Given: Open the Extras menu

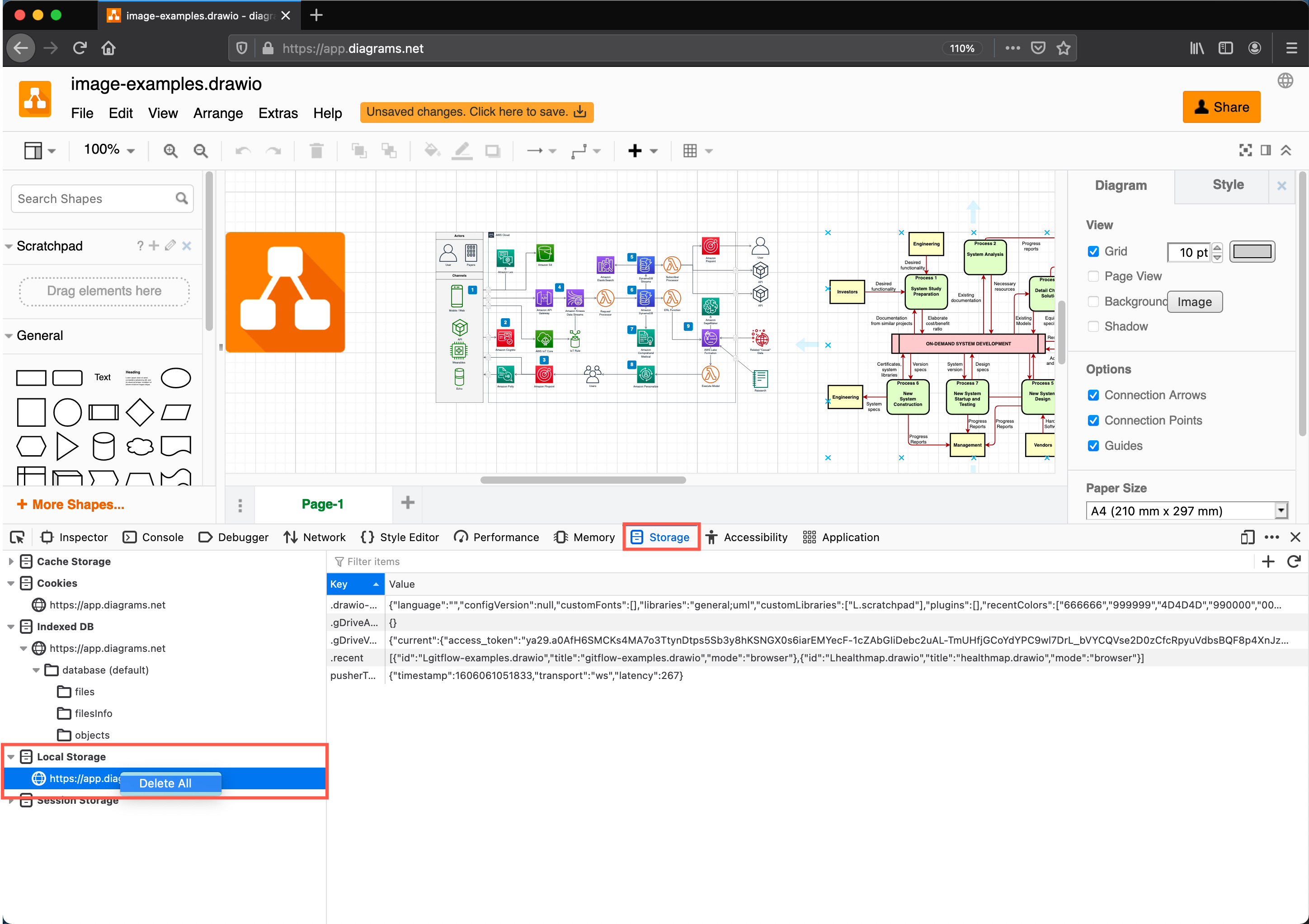Looking at the screenshot, I should click(x=278, y=113).
